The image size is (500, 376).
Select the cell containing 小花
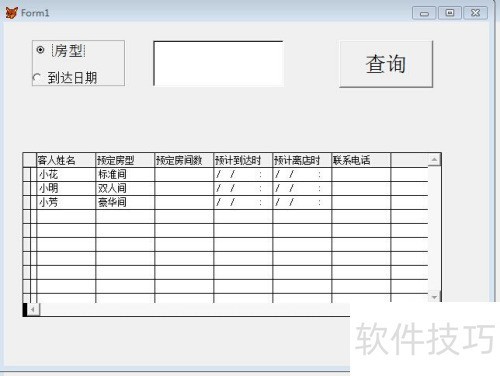pyautogui.click(x=66, y=174)
